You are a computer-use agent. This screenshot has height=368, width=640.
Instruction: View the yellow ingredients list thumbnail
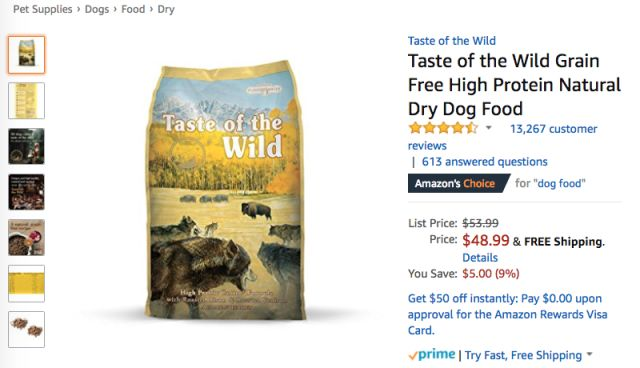pos(27,100)
